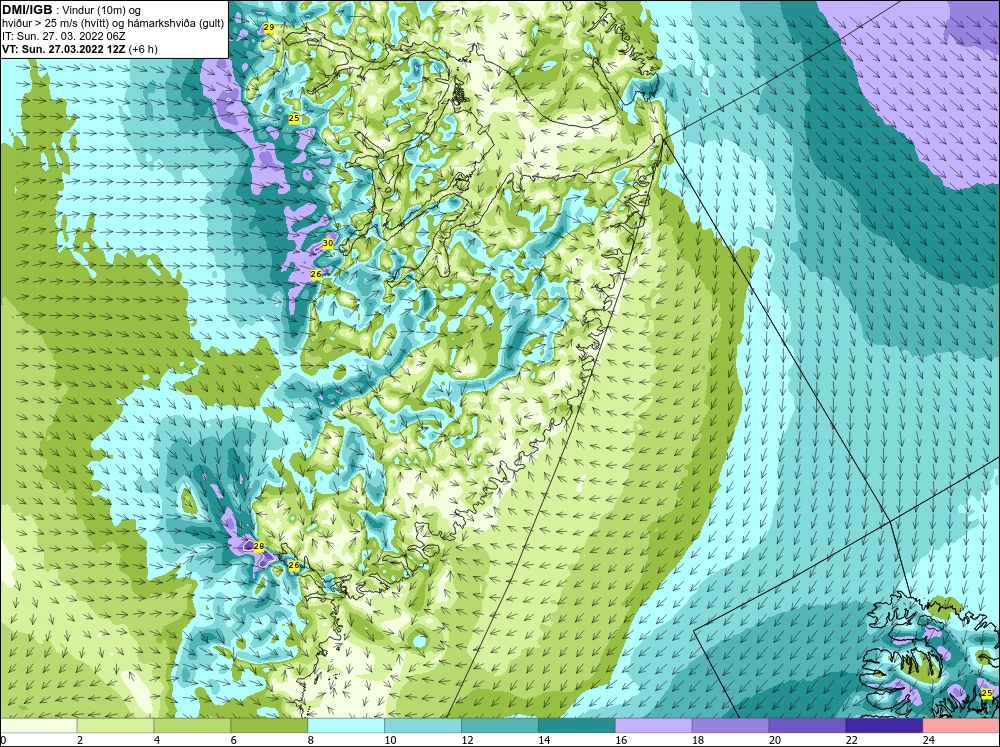The height and width of the screenshot is (747, 1000).
Task: Pick the 18–20 m/s purple legend swatch
Action: [x=730, y=725]
